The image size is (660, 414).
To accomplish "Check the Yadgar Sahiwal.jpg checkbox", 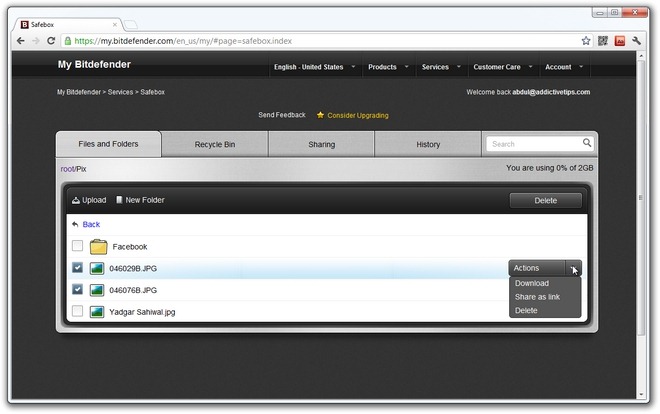I will click(x=77, y=311).
